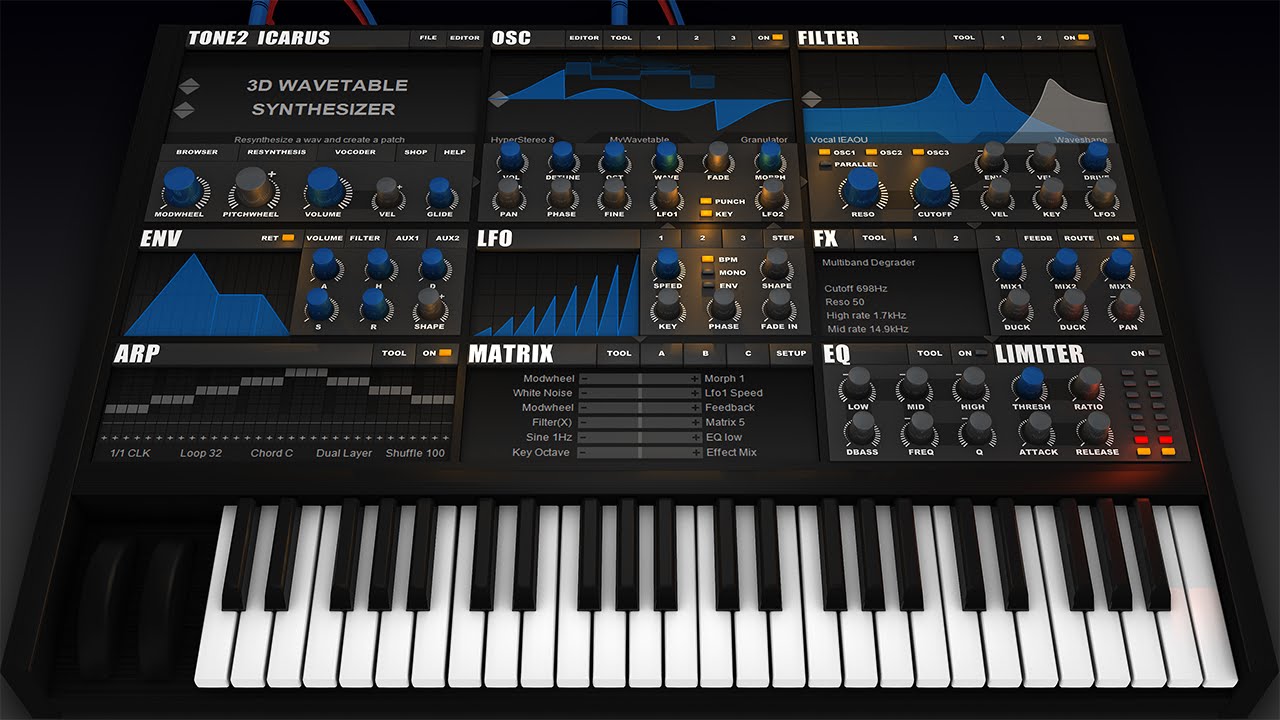Open the SHOP
The width and height of the screenshot is (1280, 720).
point(415,152)
